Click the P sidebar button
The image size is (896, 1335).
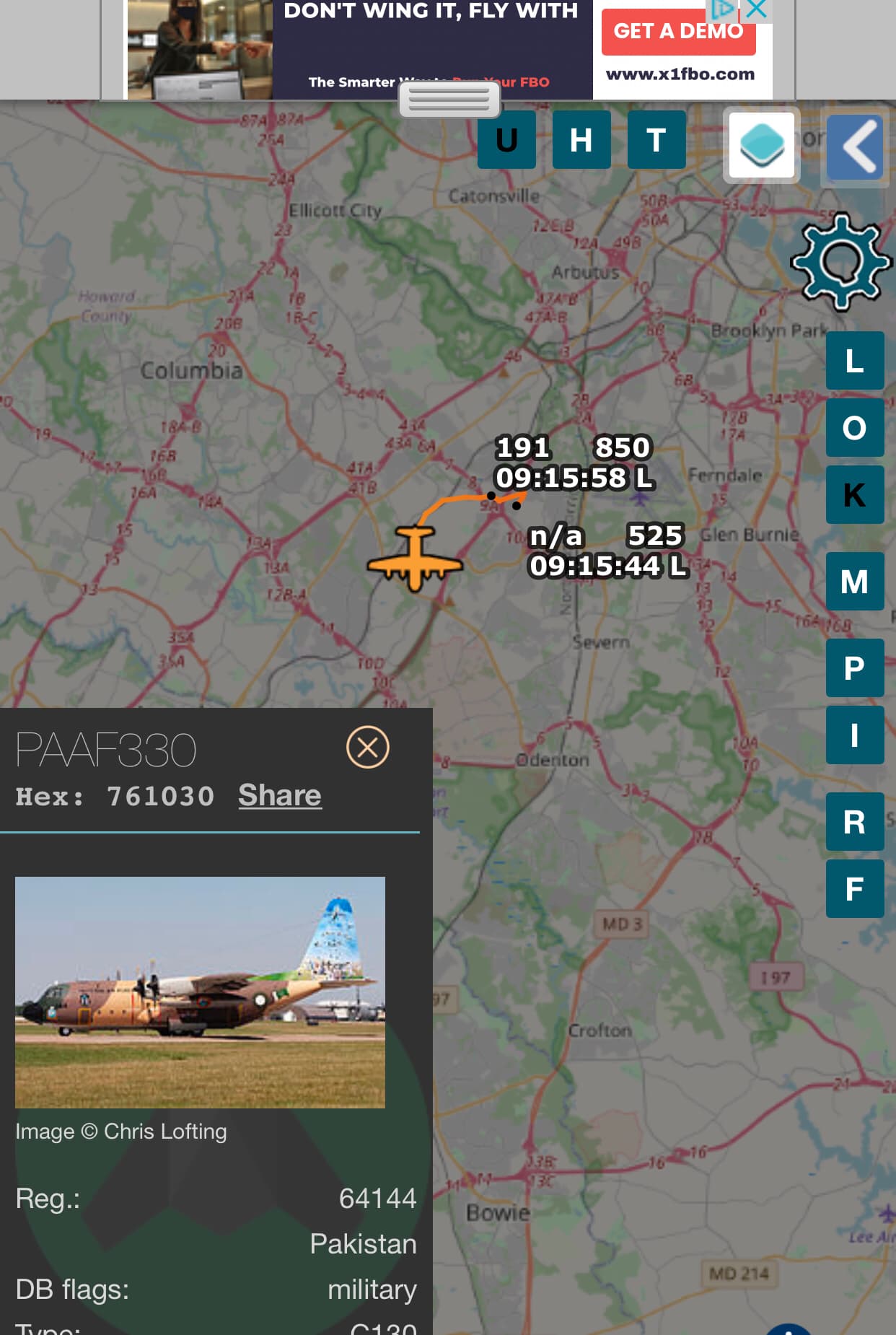[855, 667]
